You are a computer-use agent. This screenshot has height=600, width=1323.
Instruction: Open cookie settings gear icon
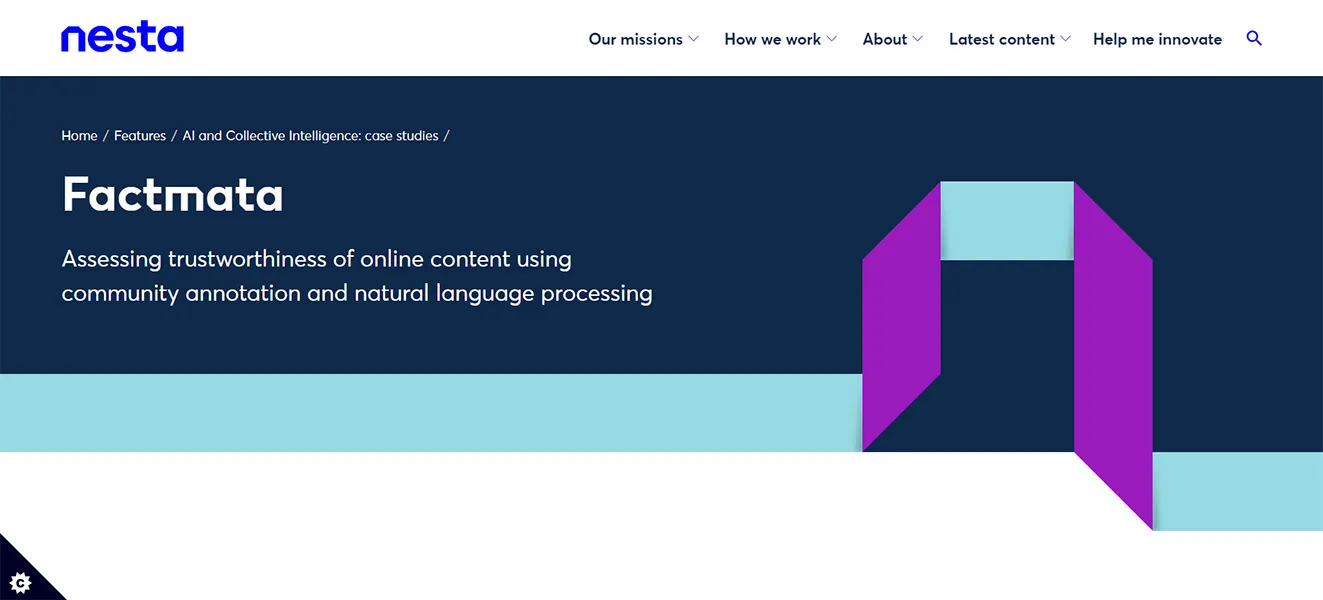(21, 581)
